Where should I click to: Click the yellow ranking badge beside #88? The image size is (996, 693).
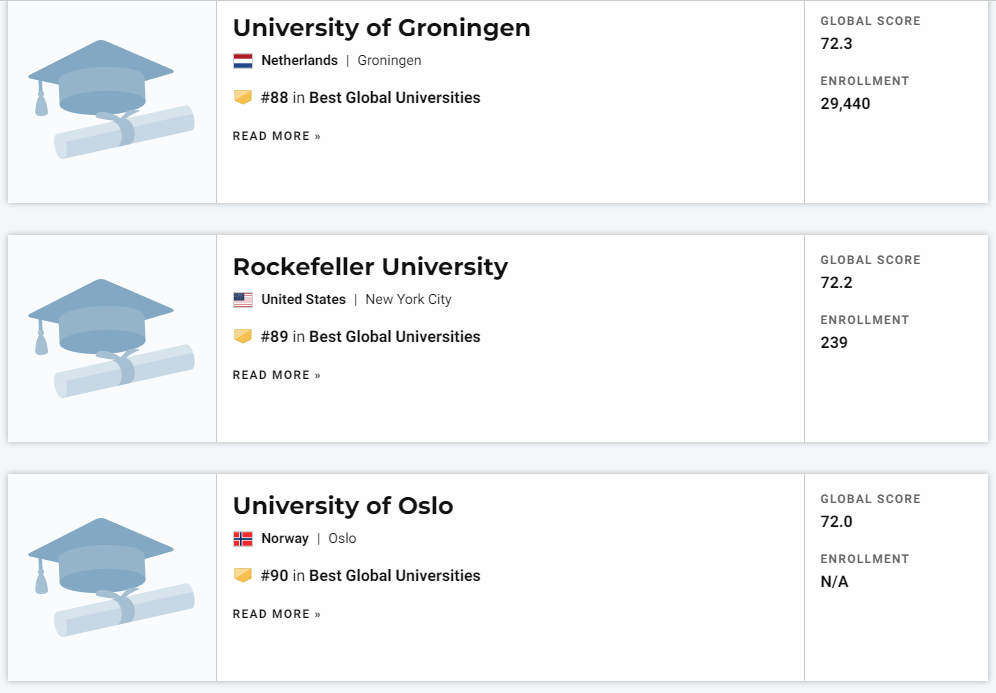[x=243, y=97]
